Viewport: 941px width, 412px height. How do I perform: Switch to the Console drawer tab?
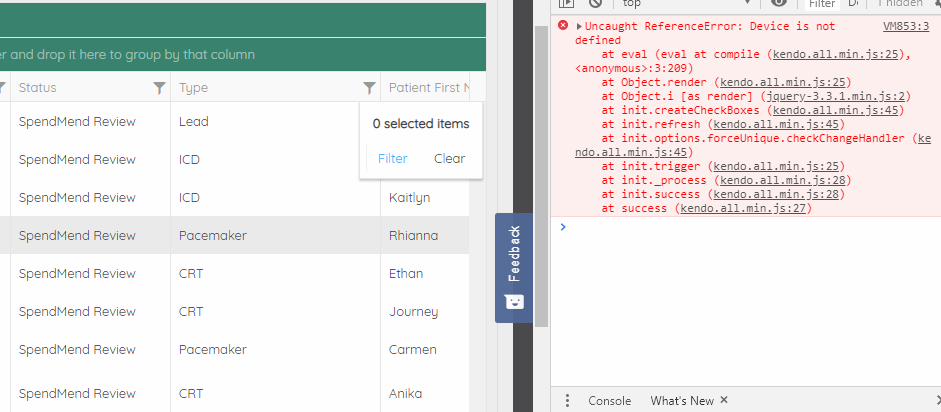(609, 400)
